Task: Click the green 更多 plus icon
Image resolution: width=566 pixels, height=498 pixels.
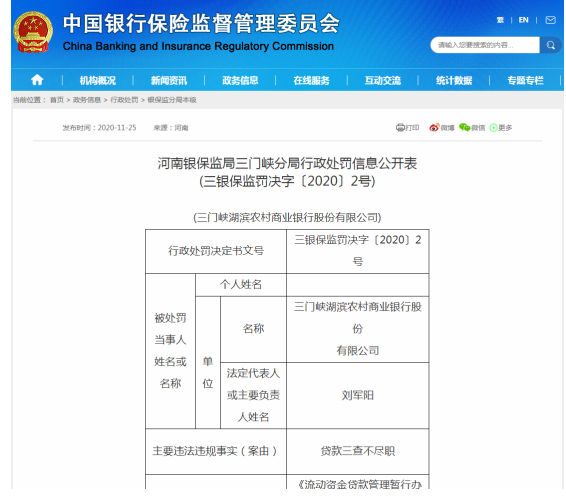Action: 493,128
